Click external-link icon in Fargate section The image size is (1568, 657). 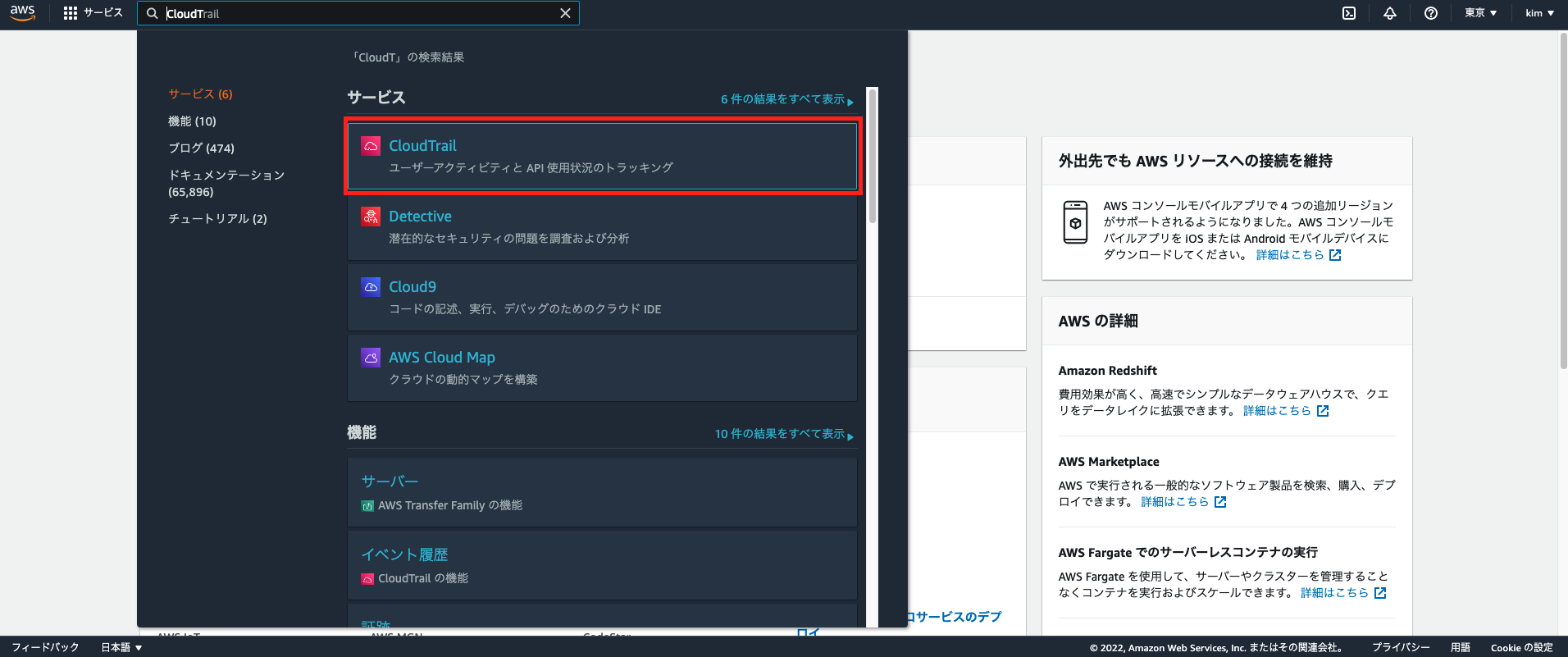tap(1380, 593)
